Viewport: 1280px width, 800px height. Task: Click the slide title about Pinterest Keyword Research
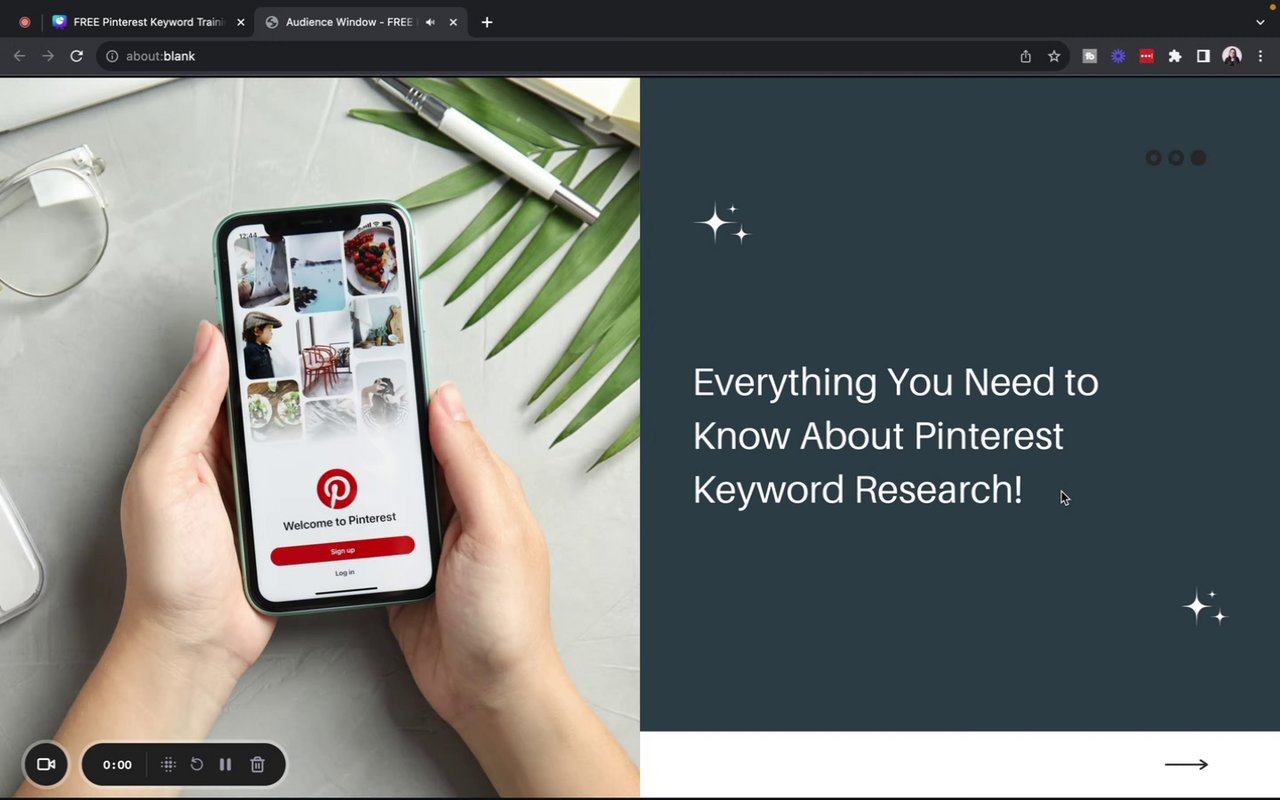point(895,436)
